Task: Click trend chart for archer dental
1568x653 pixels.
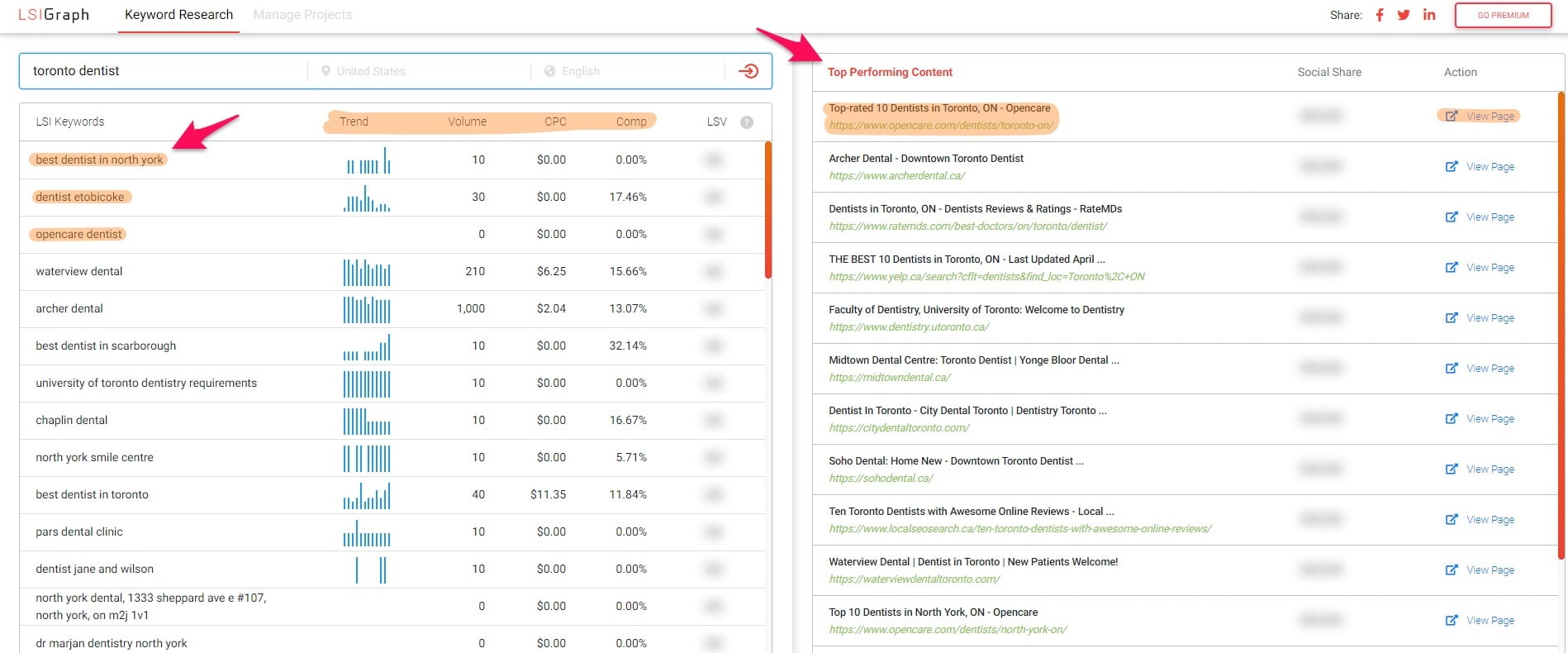Action: (367, 309)
